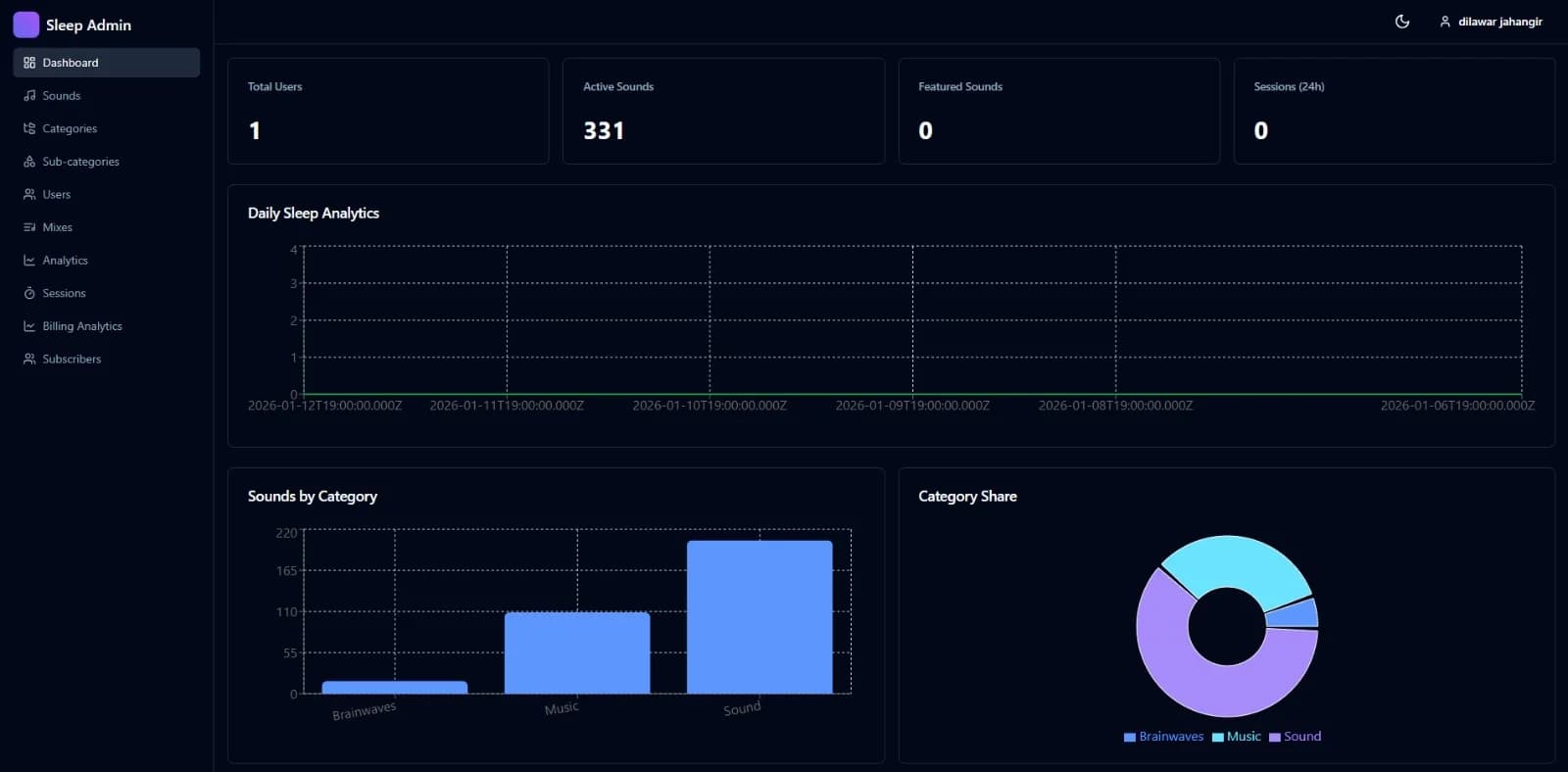
Task: Click the Mixes list icon
Action: 29,227
